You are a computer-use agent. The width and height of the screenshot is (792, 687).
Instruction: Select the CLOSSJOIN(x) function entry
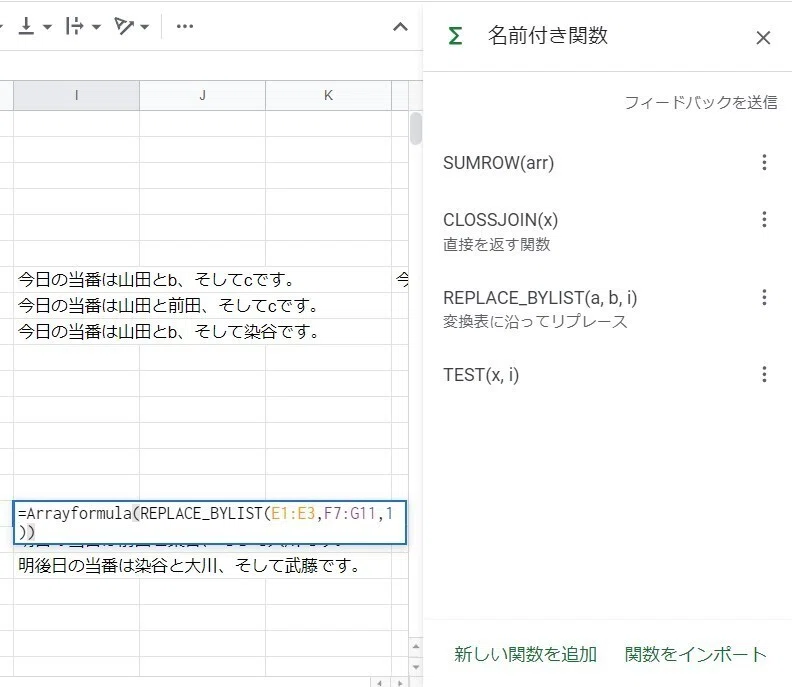(501, 220)
